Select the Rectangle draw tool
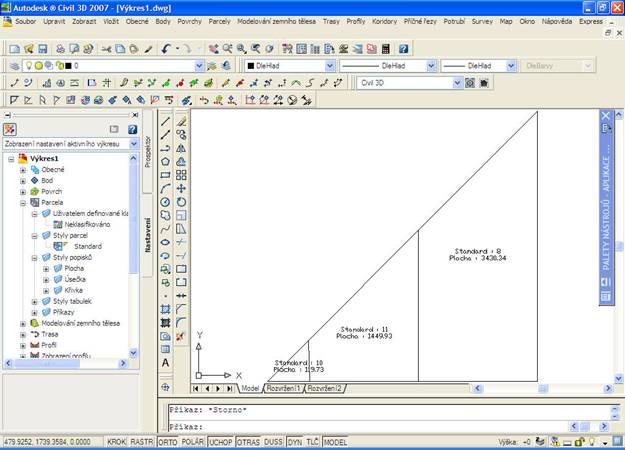 coord(165,175)
